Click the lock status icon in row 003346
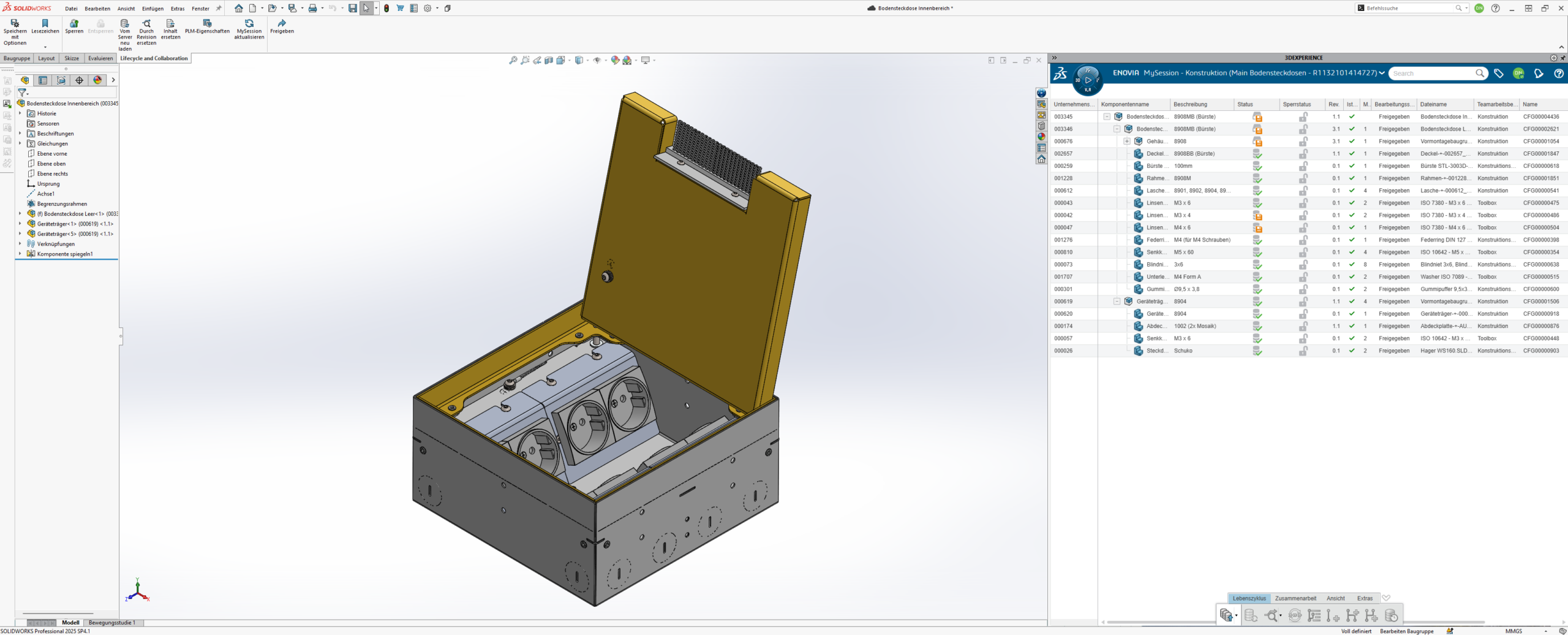The height and width of the screenshot is (635, 1568). [1303, 129]
